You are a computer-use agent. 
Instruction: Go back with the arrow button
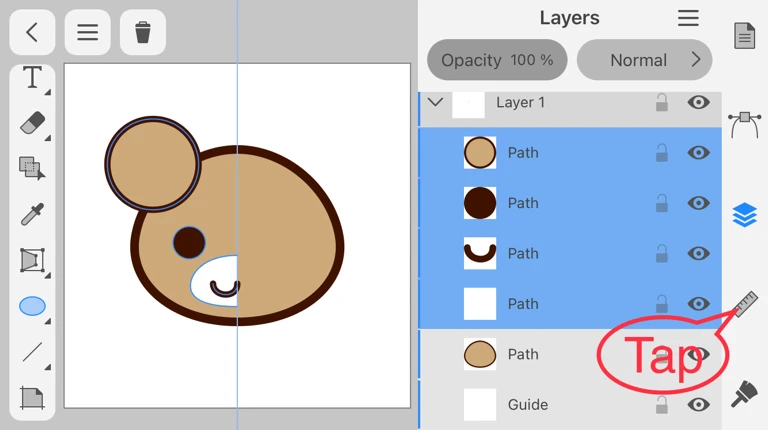click(x=32, y=33)
